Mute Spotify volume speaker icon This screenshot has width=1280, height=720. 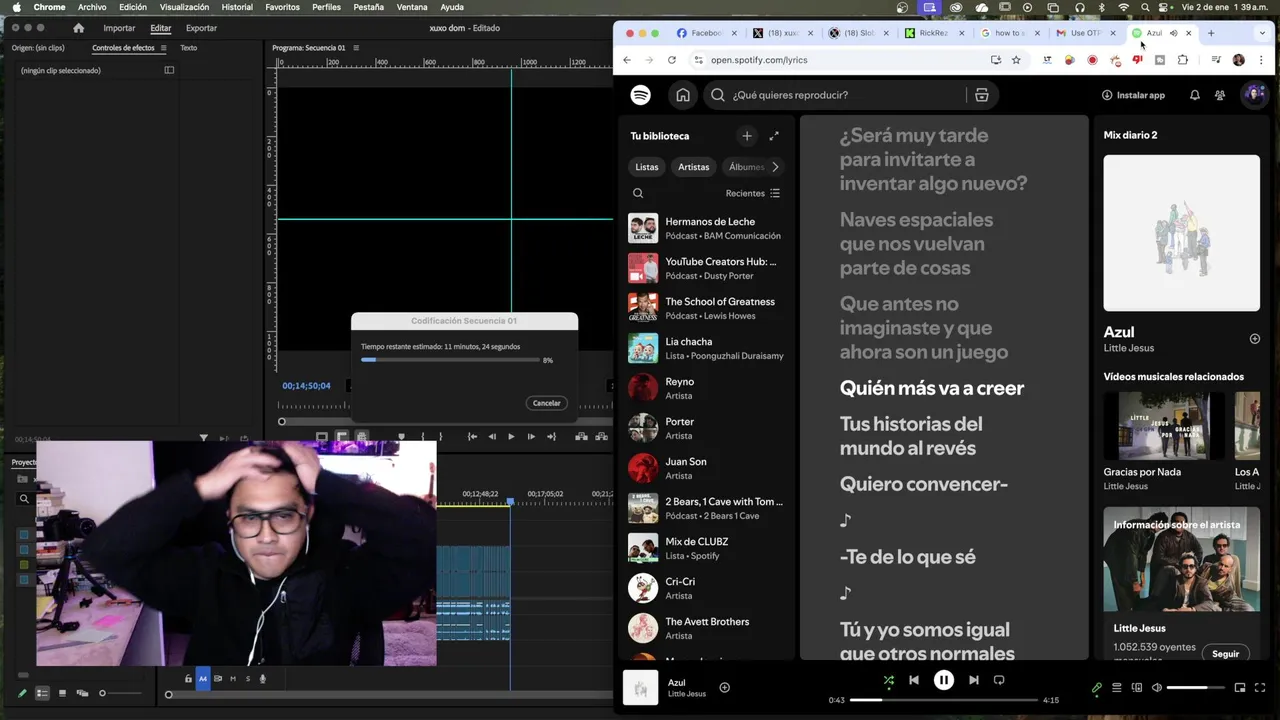click(x=1157, y=688)
